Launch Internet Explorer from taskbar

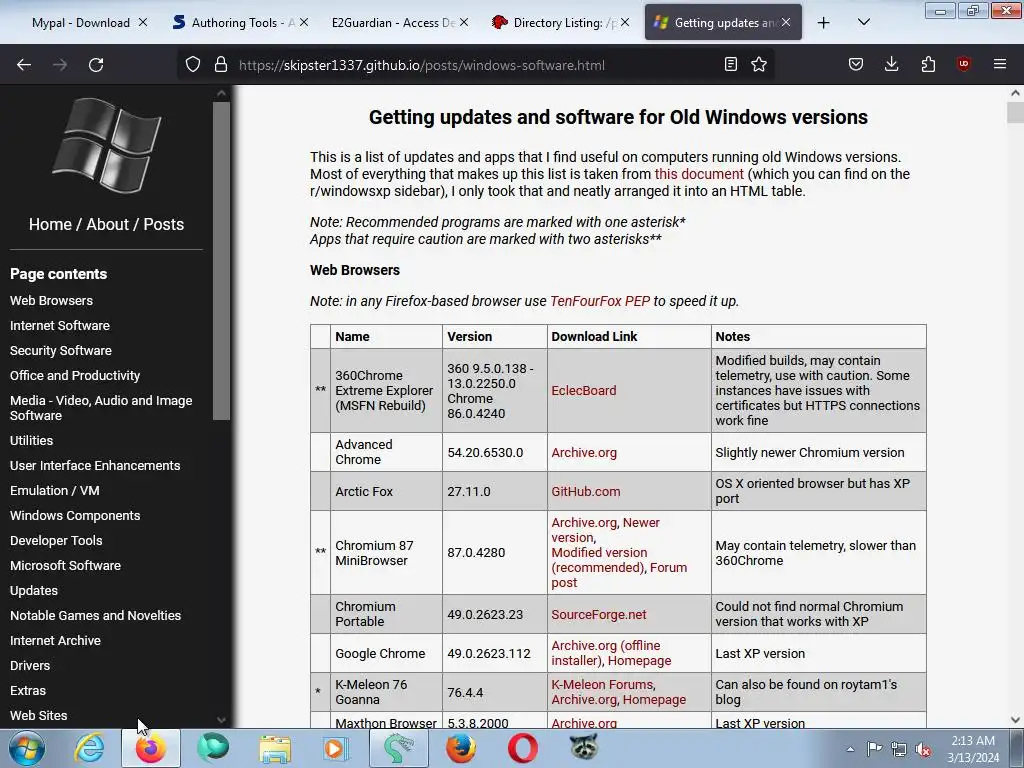[x=89, y=748]
